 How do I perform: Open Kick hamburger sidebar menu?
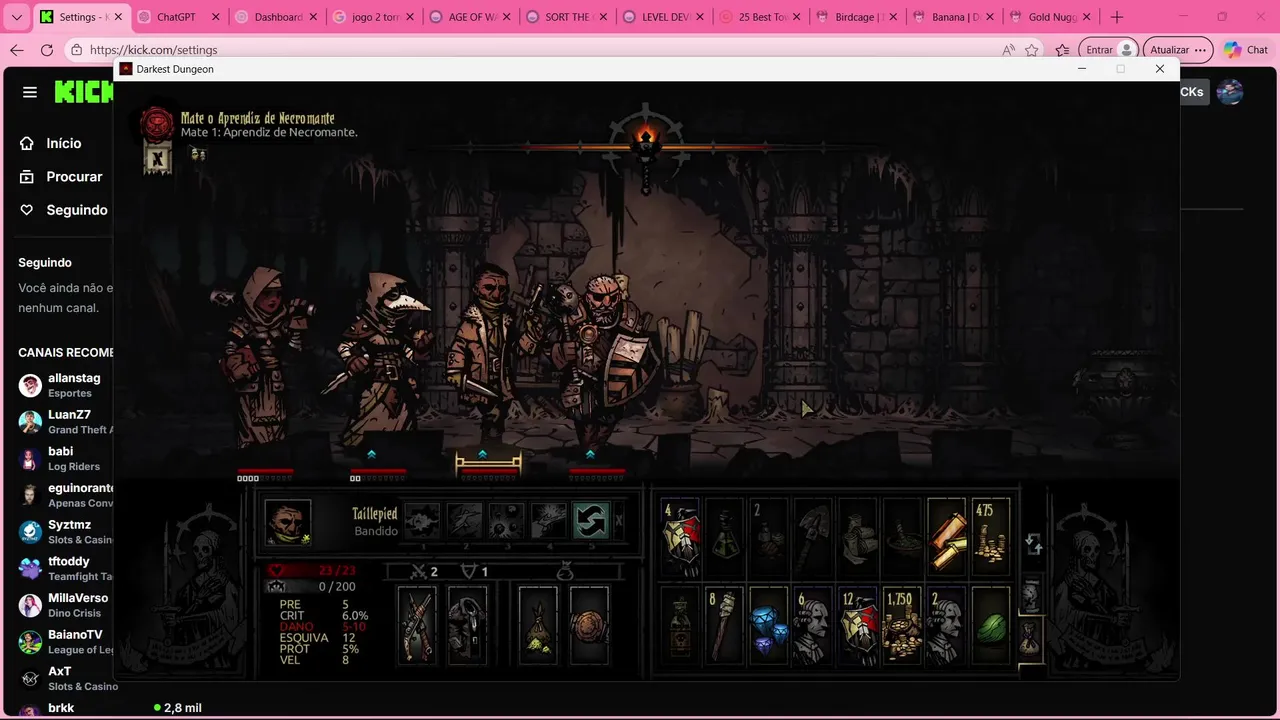click(30, 92)
